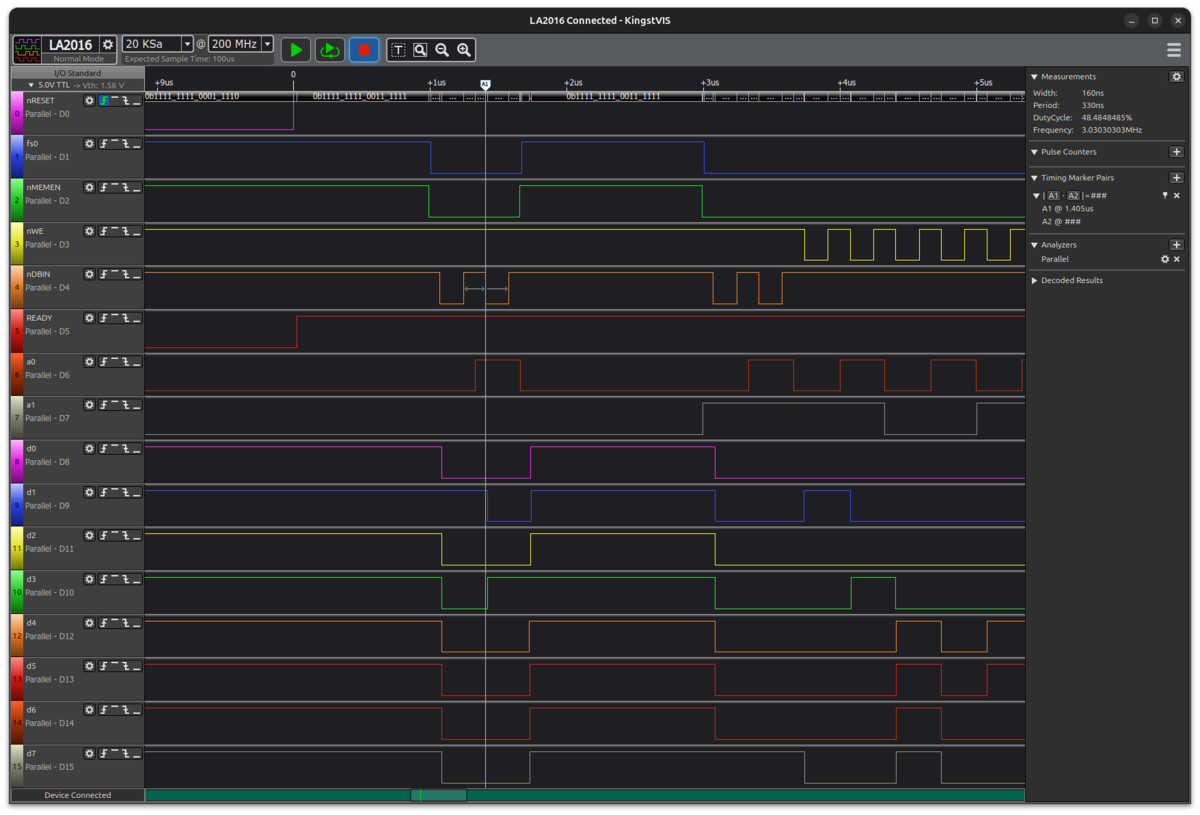Click the A1 @ 1.405us entry
Image resolution: width=1200 pixels, height=815 pixels.
[1068, 209]
